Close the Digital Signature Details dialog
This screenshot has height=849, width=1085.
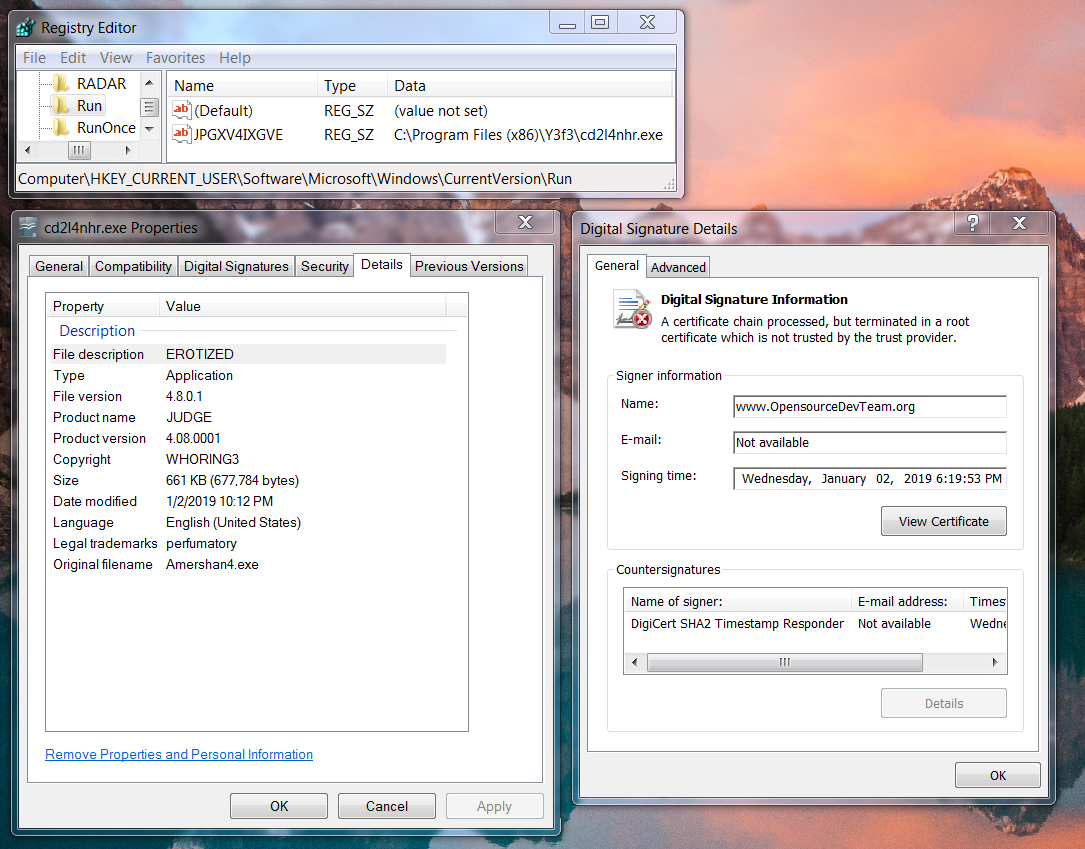tap(1019, 223)
